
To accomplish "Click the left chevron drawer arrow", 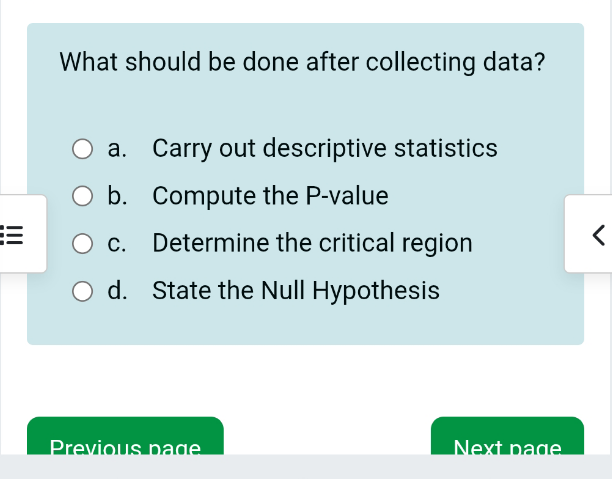I will pyautogui.click(x=597, y=235).
